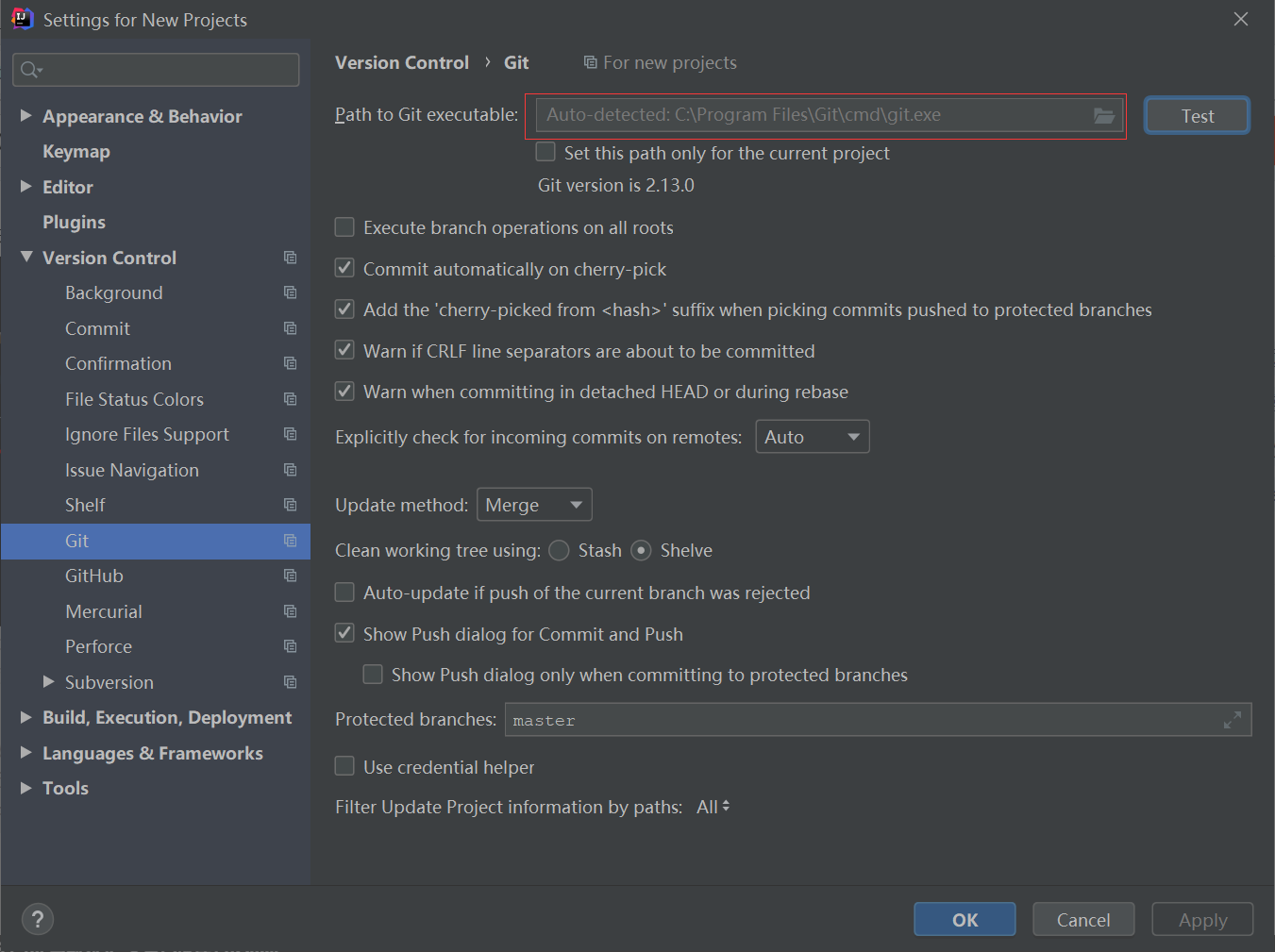Click the project-level icon beside Confirmation
This screenshot has width=1275, height=952.
tap(290, 363)
